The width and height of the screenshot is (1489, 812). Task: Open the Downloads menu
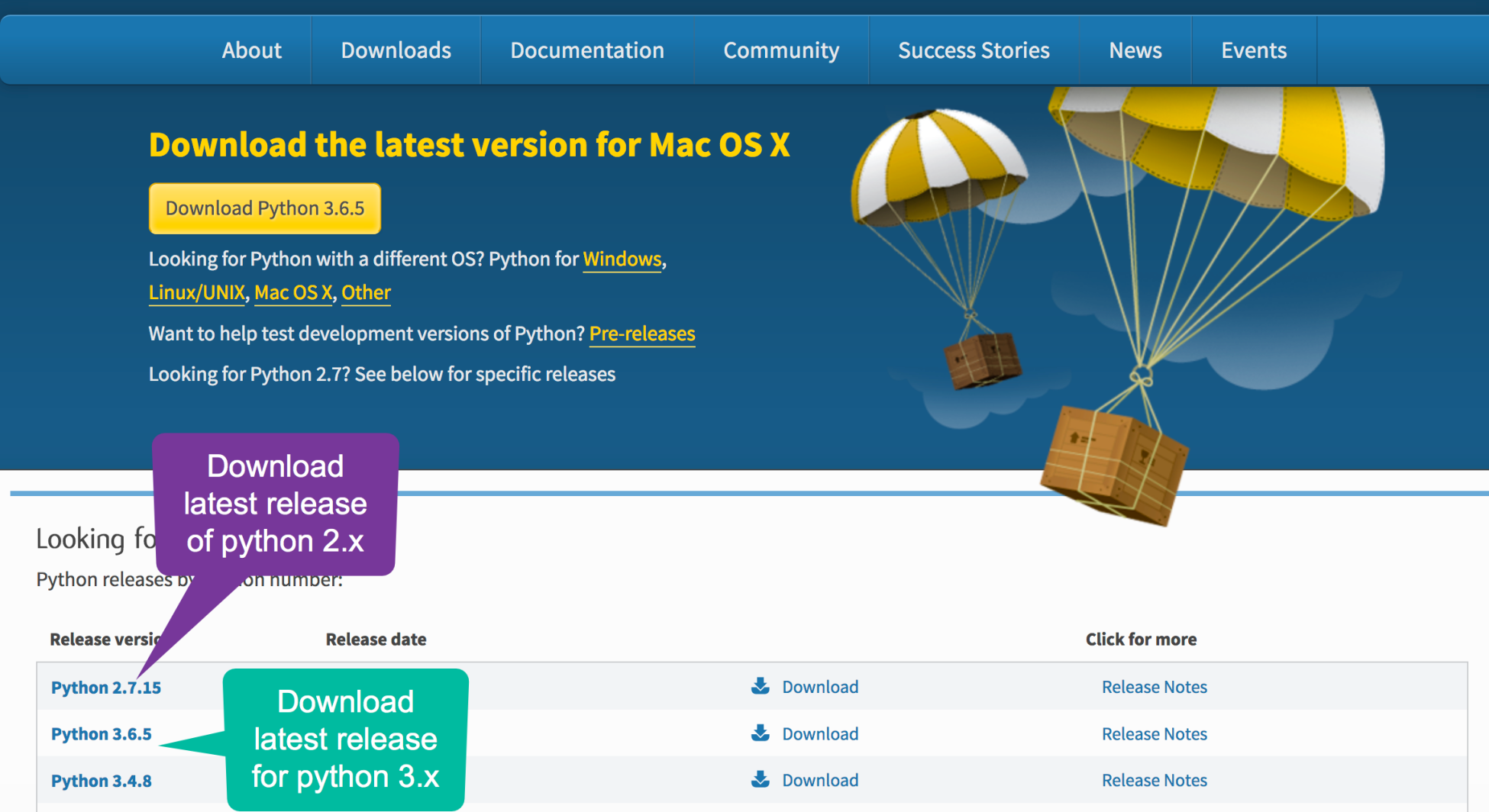396,50
